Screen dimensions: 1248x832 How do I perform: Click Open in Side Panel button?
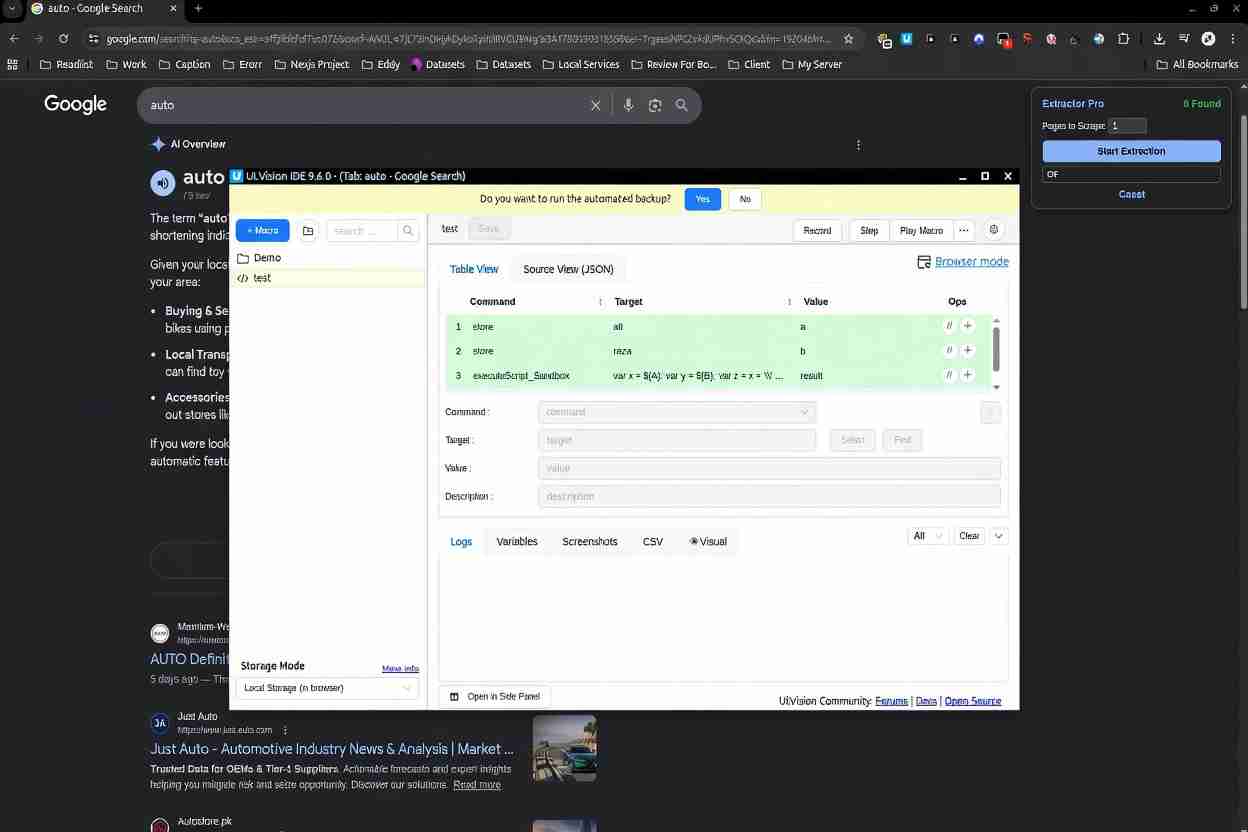pos(495,696)
